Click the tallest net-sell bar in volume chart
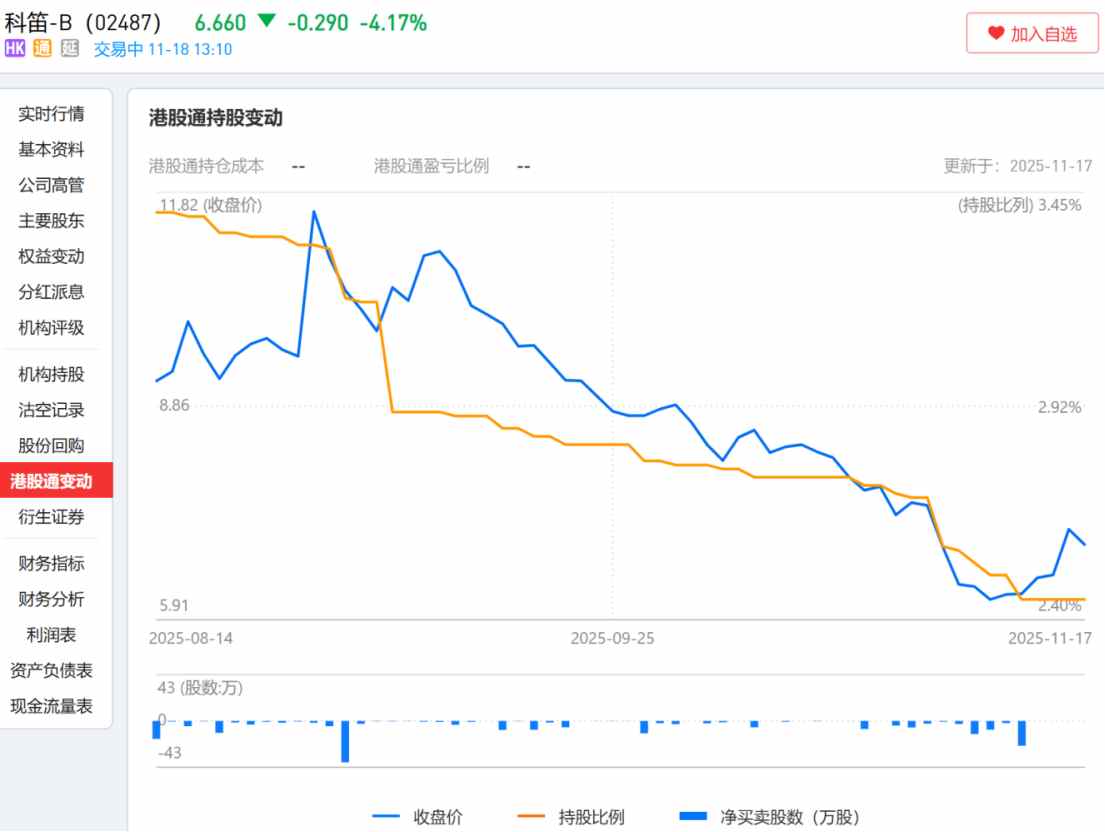The image size is (1105, 832). pyautogui.click(x=345, y=741)
